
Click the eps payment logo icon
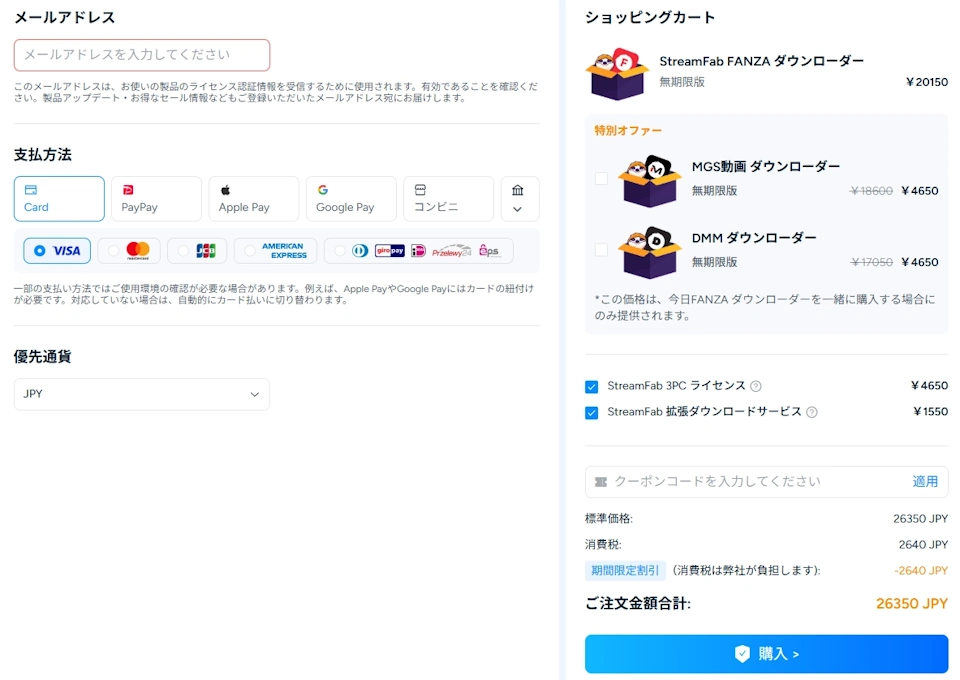point(489,251)
